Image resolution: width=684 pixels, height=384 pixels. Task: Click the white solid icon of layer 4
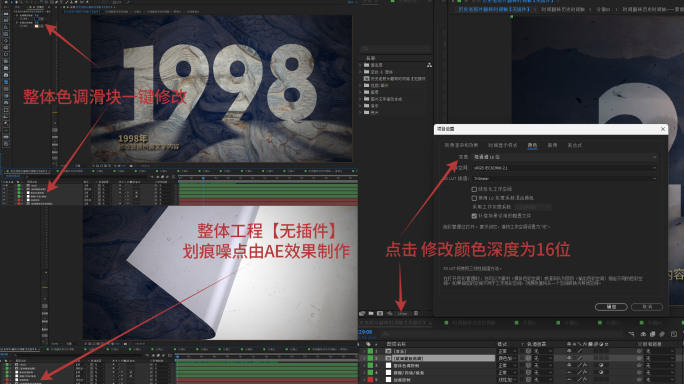point(388,372)
